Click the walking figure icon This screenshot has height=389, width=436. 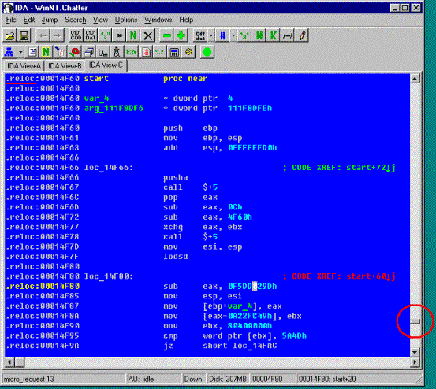click(117, 52)
